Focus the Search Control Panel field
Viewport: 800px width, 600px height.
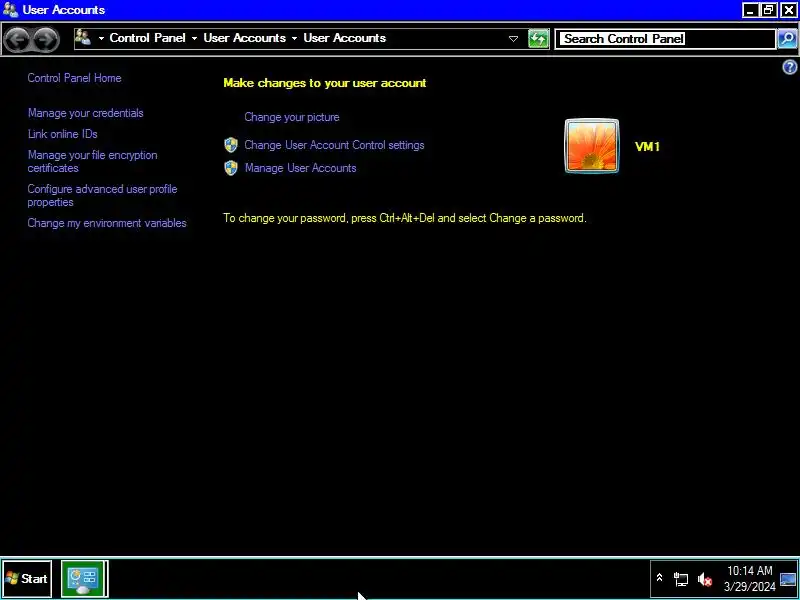tap(666, 39)
